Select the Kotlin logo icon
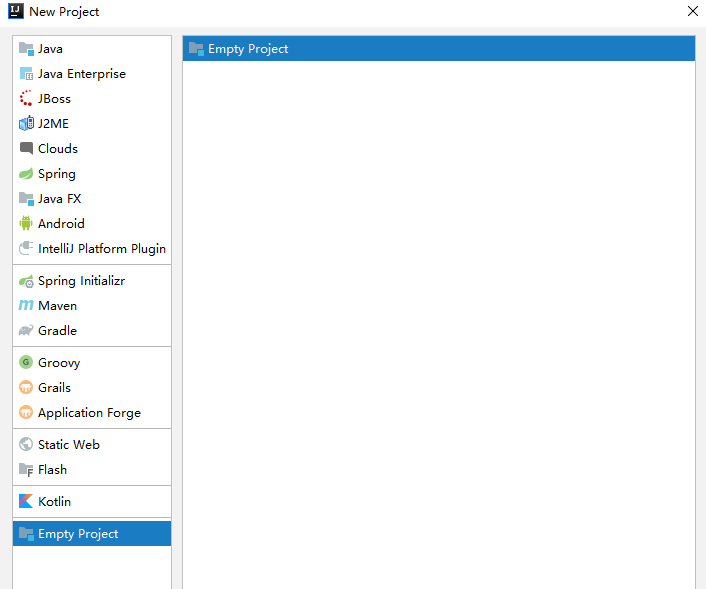This screenshot has width=706, height=589. tap(26, 502)
